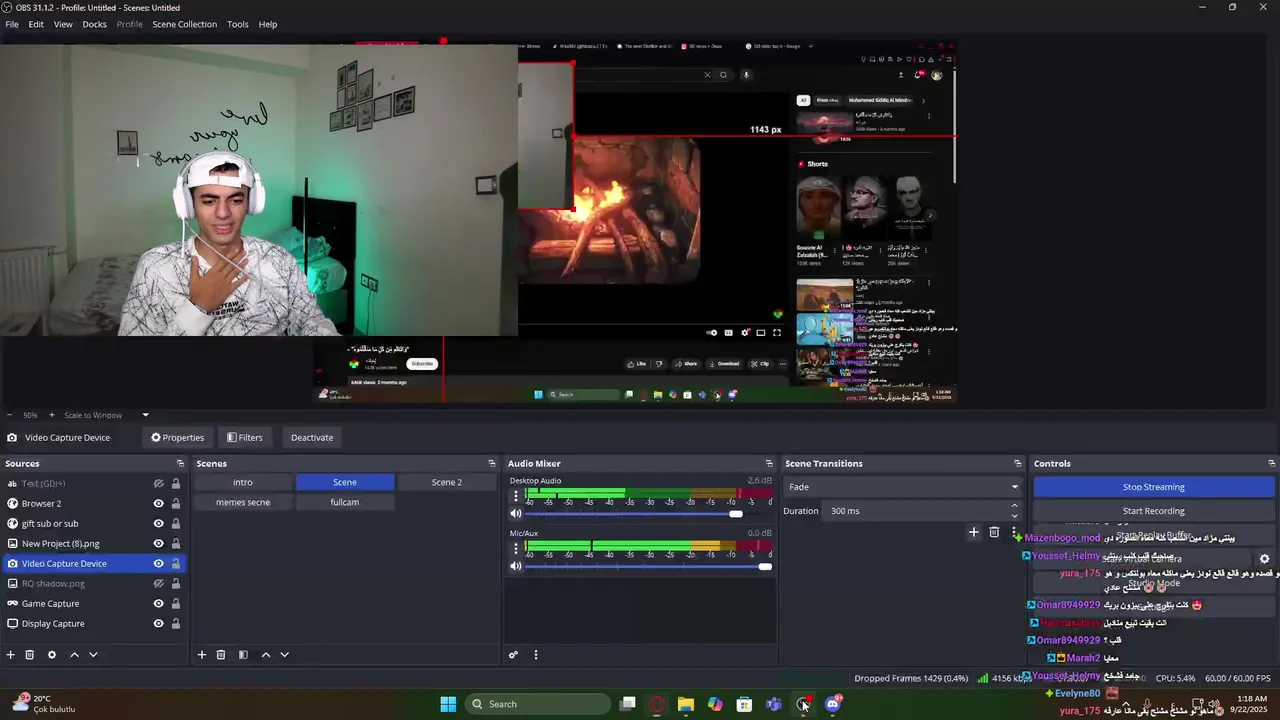The width and height of the screenshot is (1280, 720).
Task: Mute Mic/Aux speaker icon
Action: (516, 566)
